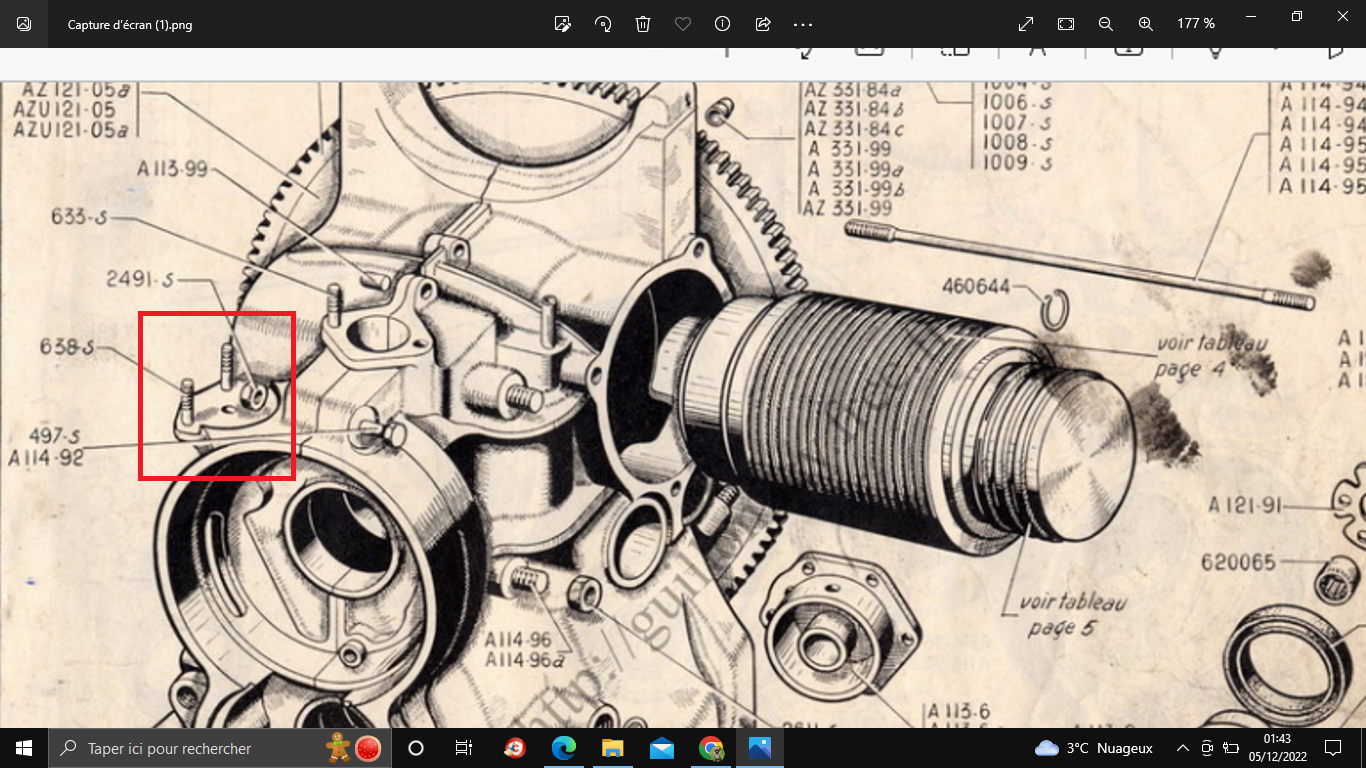Open Task View from taskbar
Viewport: 1366px width, 768px height.
coord(464,748)
